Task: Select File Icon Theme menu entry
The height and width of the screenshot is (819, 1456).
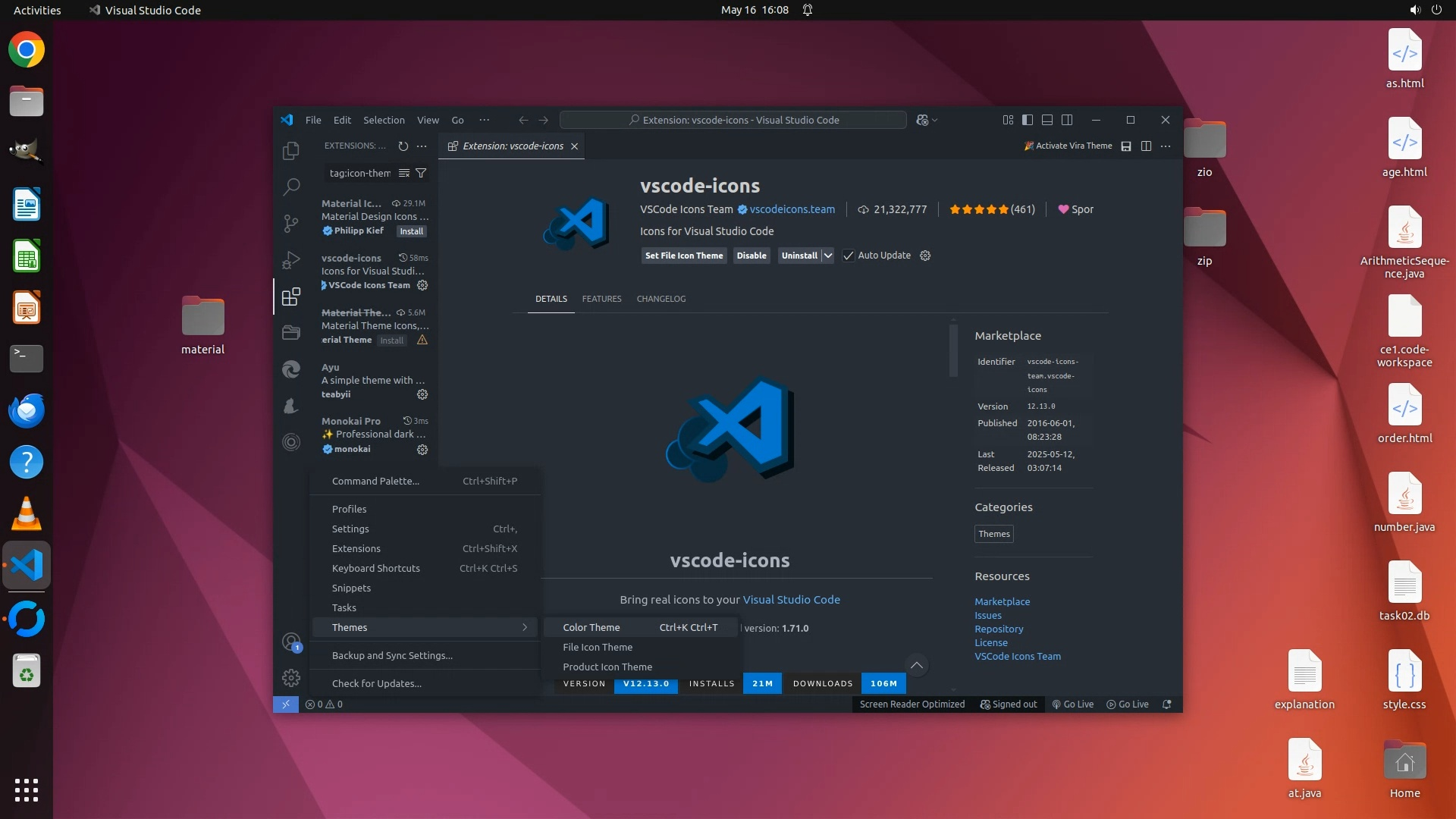Action: (x=598, y=647)
